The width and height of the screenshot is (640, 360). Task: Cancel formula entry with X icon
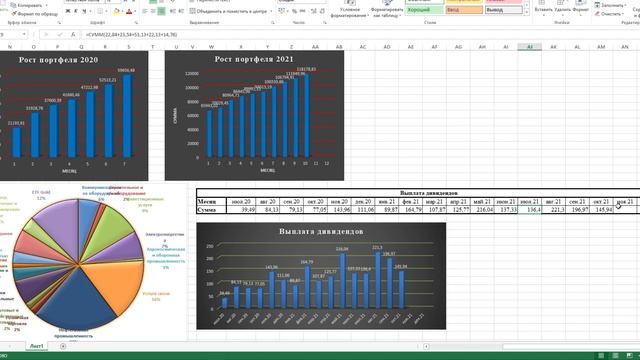point(46,35)
